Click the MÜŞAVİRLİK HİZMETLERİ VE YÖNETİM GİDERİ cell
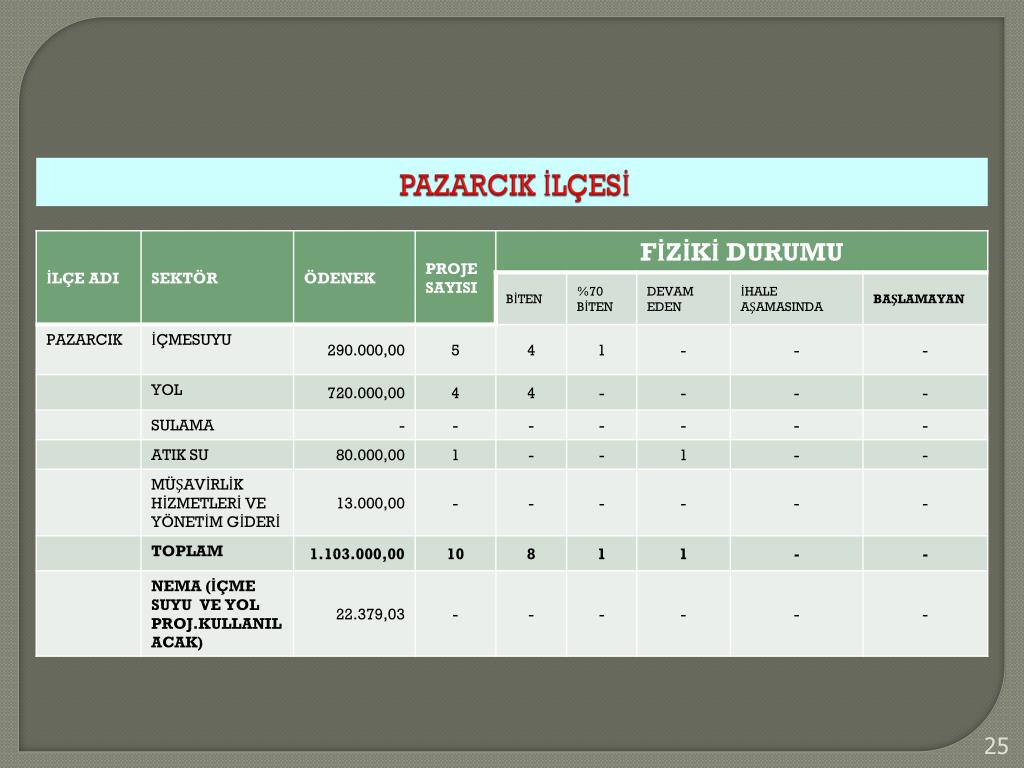Viewport: 1024px width, 768px height. (216, 503)
